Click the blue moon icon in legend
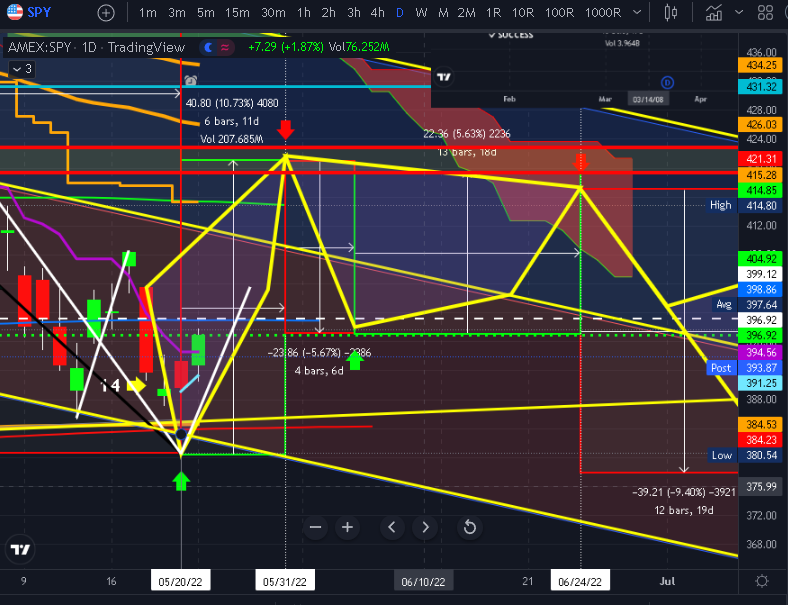This screenshot has width=788, height=605. [208, 47]
